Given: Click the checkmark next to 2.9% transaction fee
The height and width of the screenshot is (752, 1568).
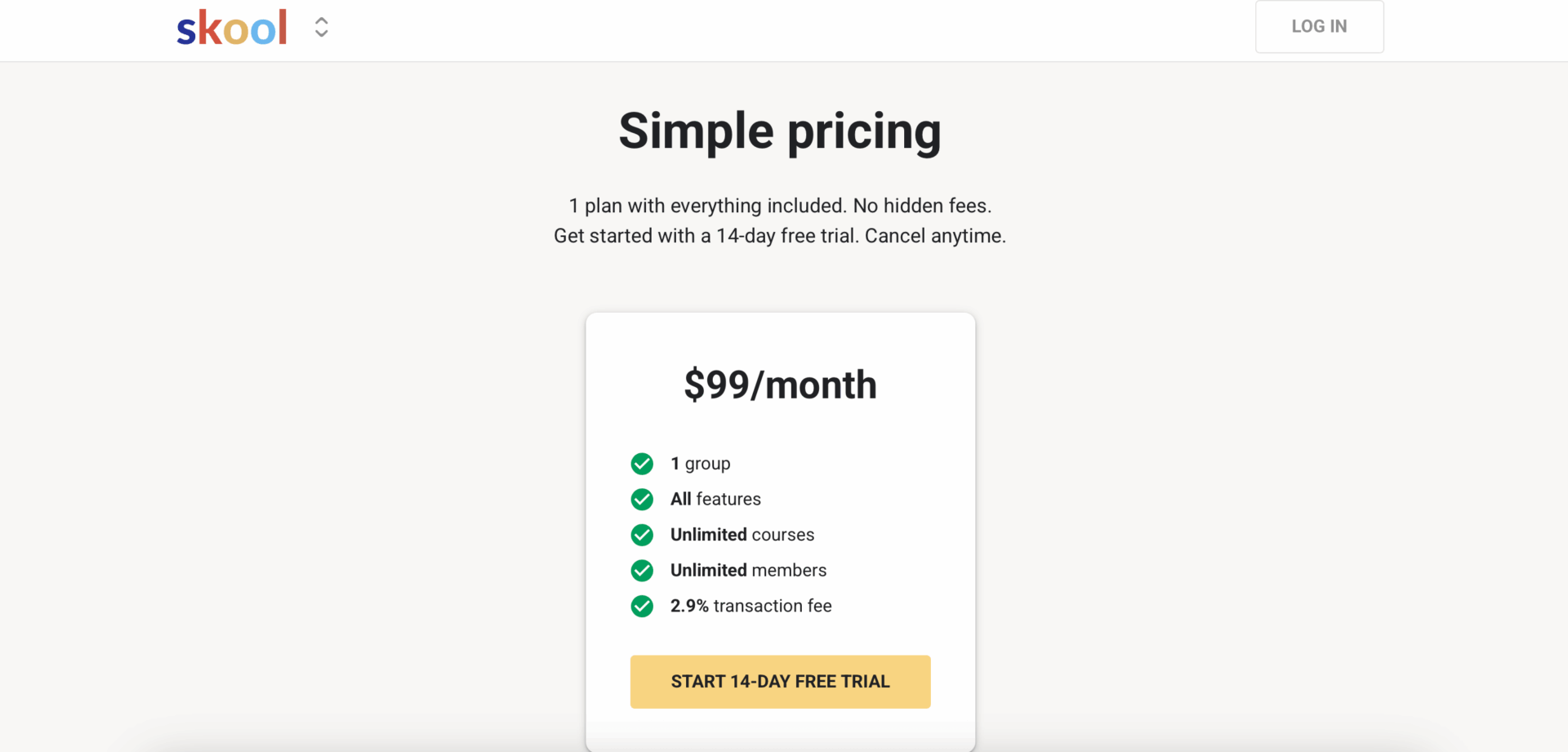Looking at the screenshot, I should point(642,606).
